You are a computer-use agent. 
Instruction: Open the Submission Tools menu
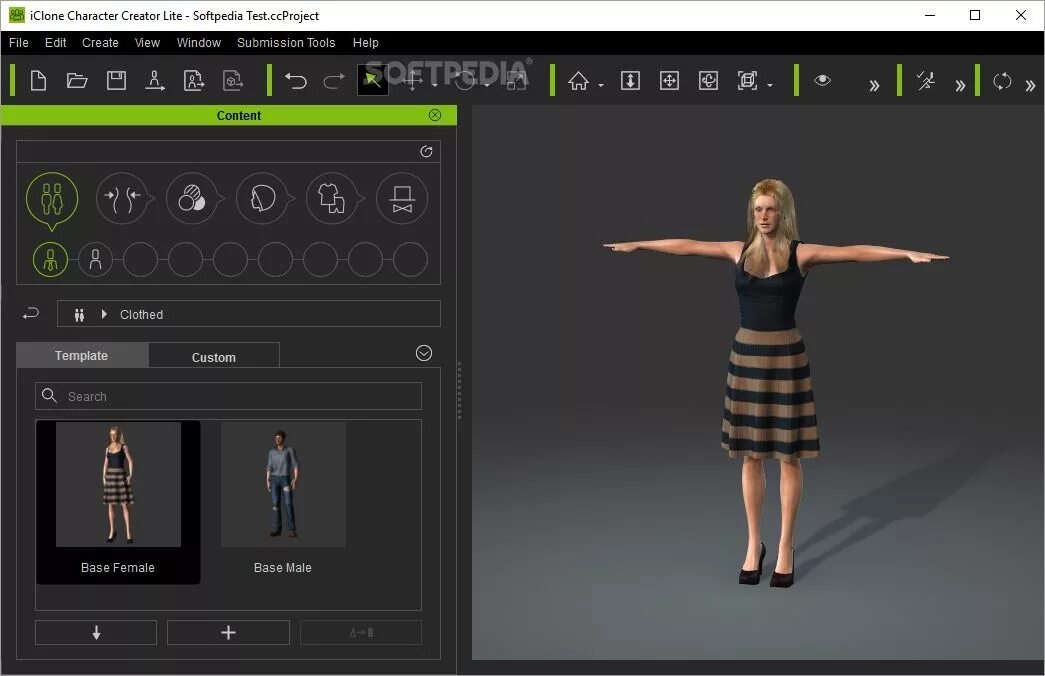pos(285,43)
